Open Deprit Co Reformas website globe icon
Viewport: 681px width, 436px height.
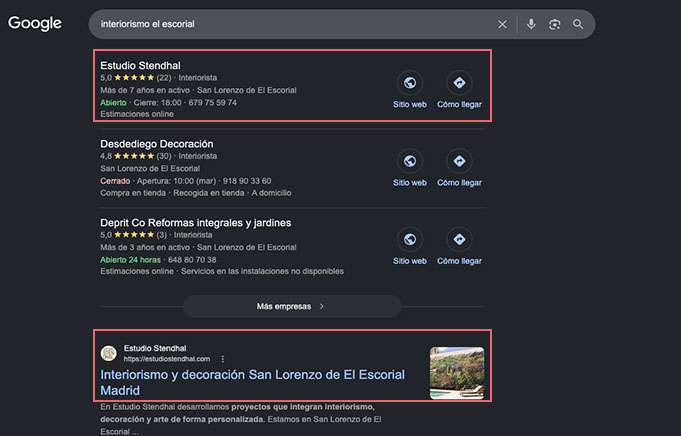coord(410,239)
